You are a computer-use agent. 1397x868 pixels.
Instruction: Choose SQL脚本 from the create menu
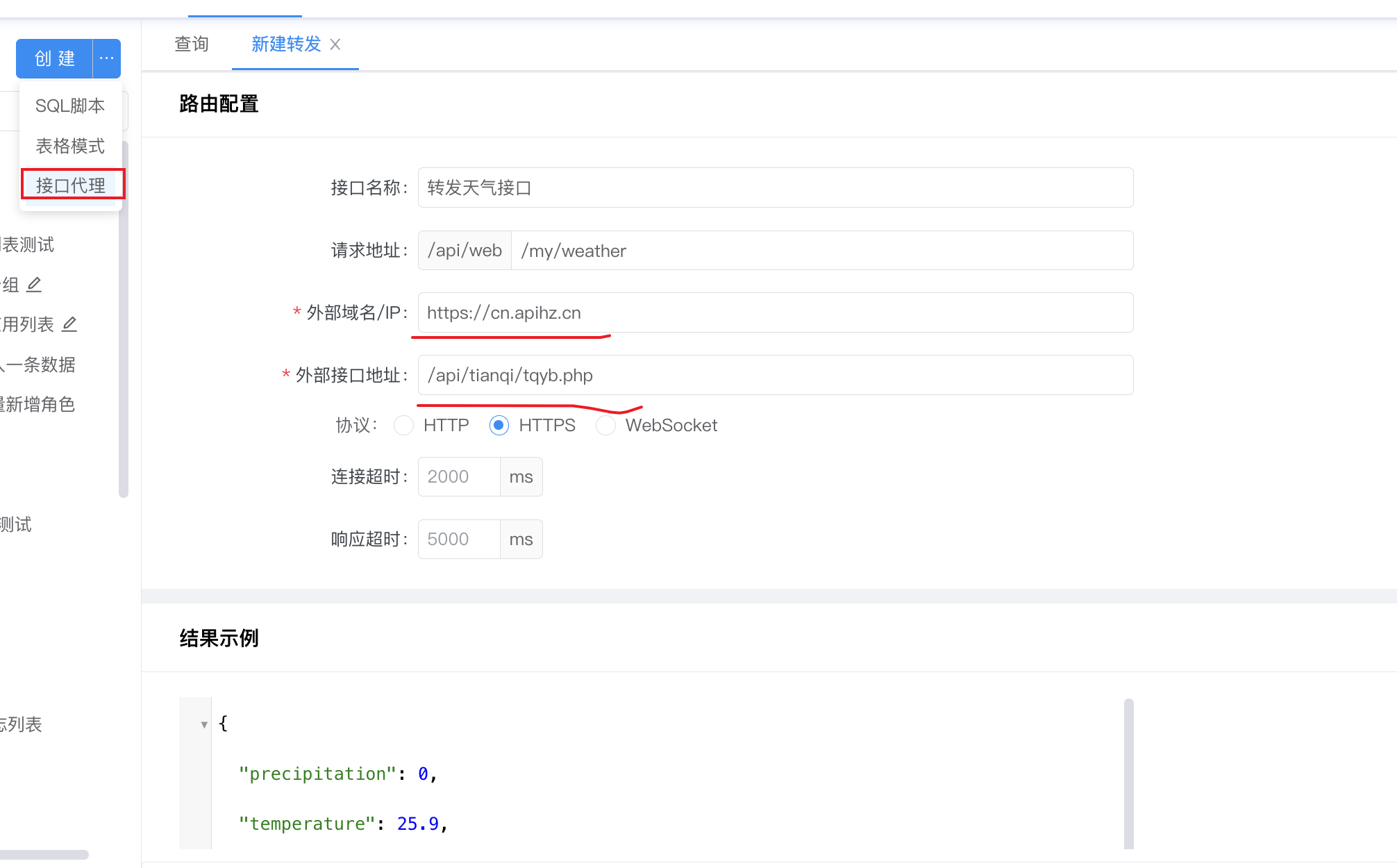tap(70, 106)
